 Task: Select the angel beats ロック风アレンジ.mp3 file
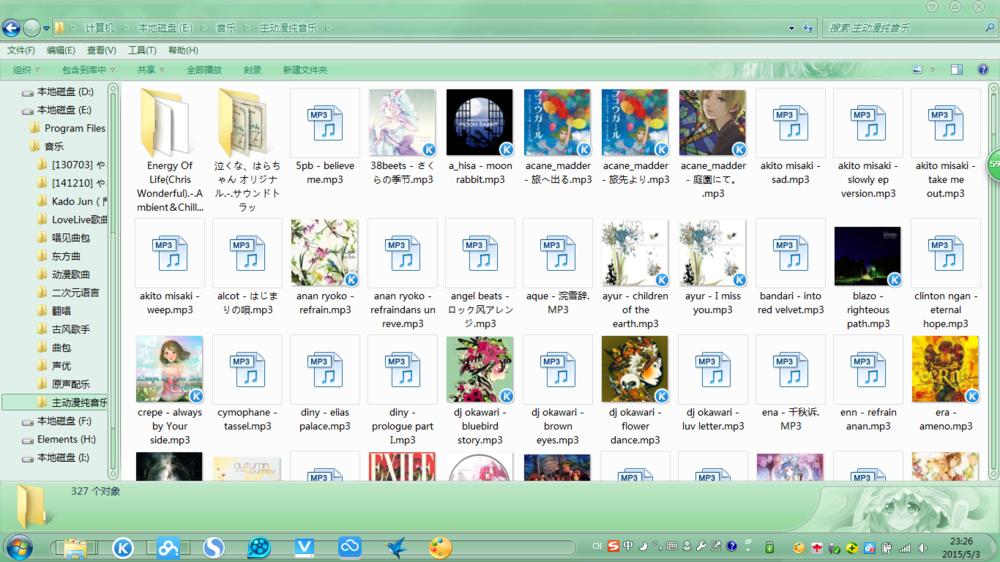click(480, 274)
